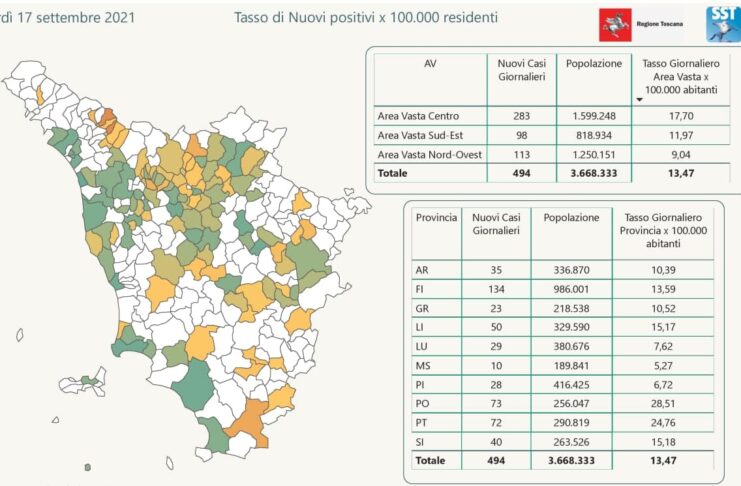Screen dimensions: 741x486
Task: Select province row PT
Action: tap(562, 423)
